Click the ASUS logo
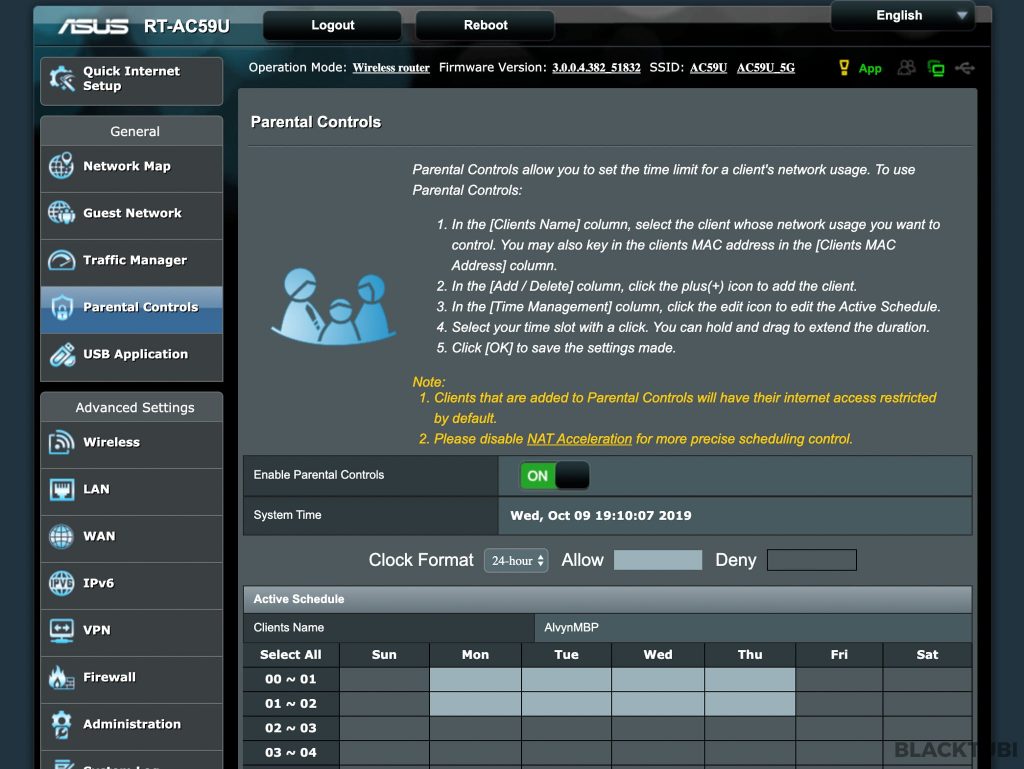The width and height of the screenshot is (1024, 769). [x=93, y=25]
